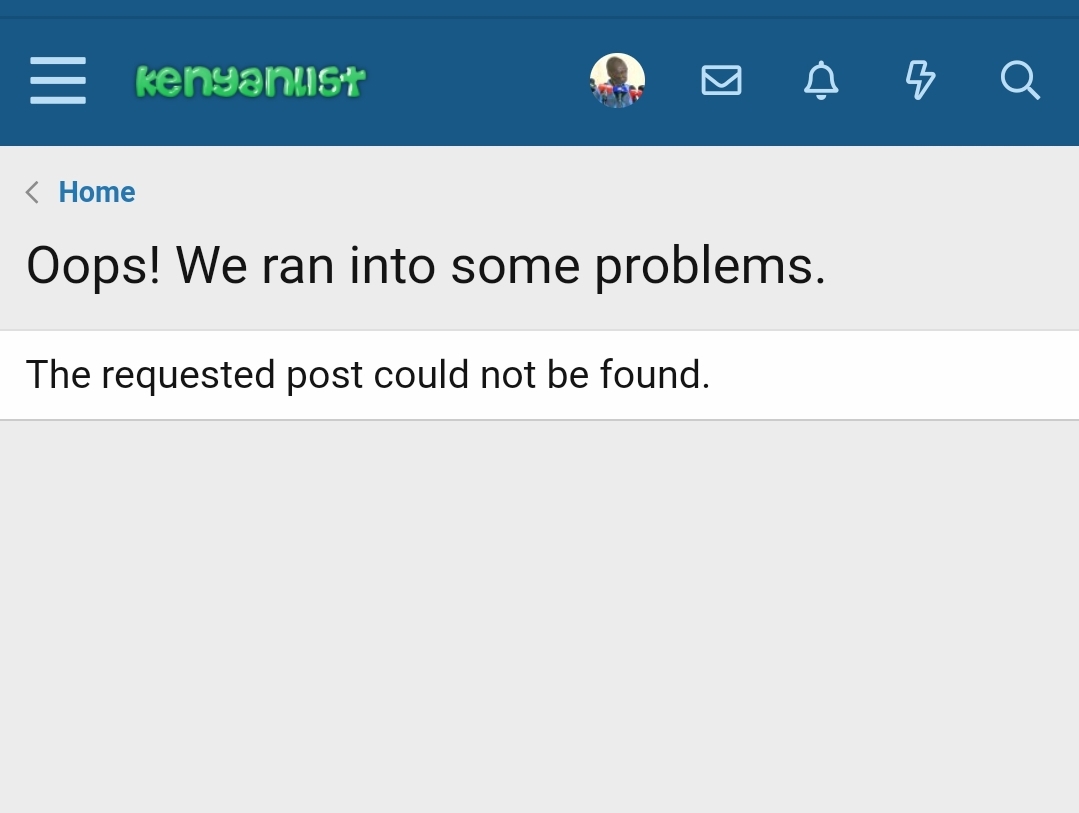Click "could not be found." message text
Viewport: 1079px width, 813px height.
click(541, 375)
